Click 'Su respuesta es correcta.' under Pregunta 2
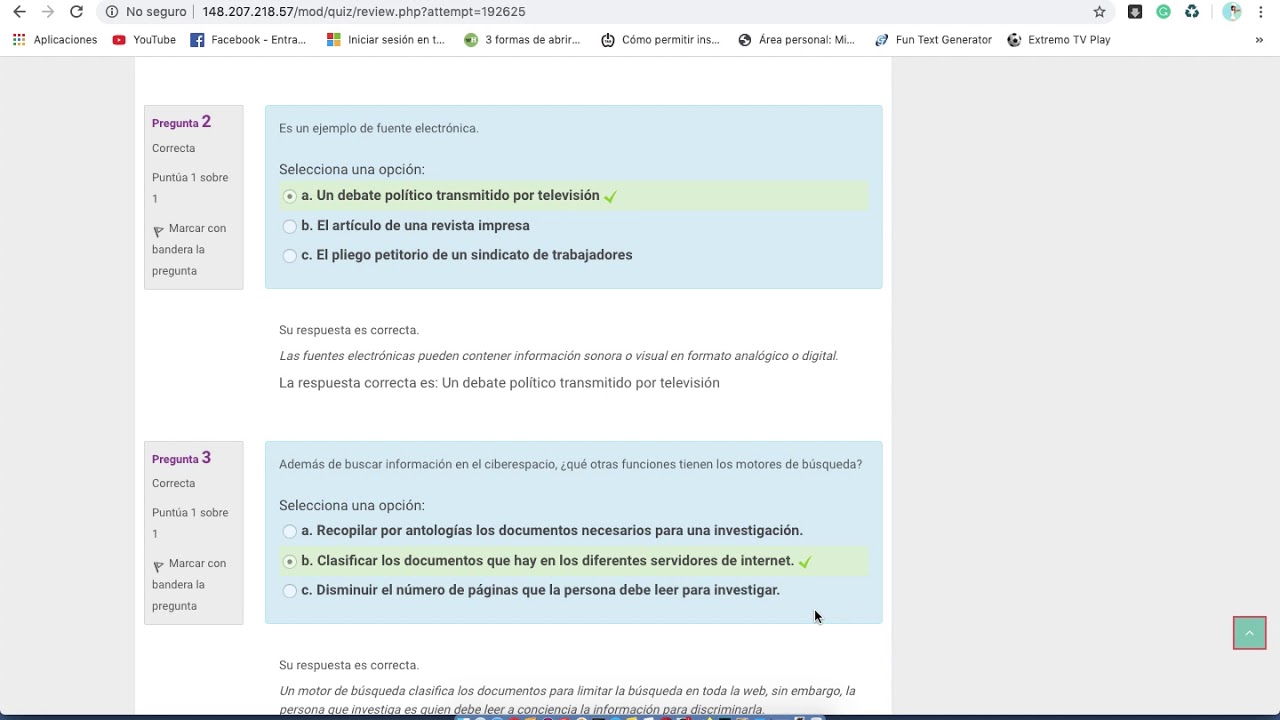The height and width of the screenshot is (720, 1280). coord(349,330)
